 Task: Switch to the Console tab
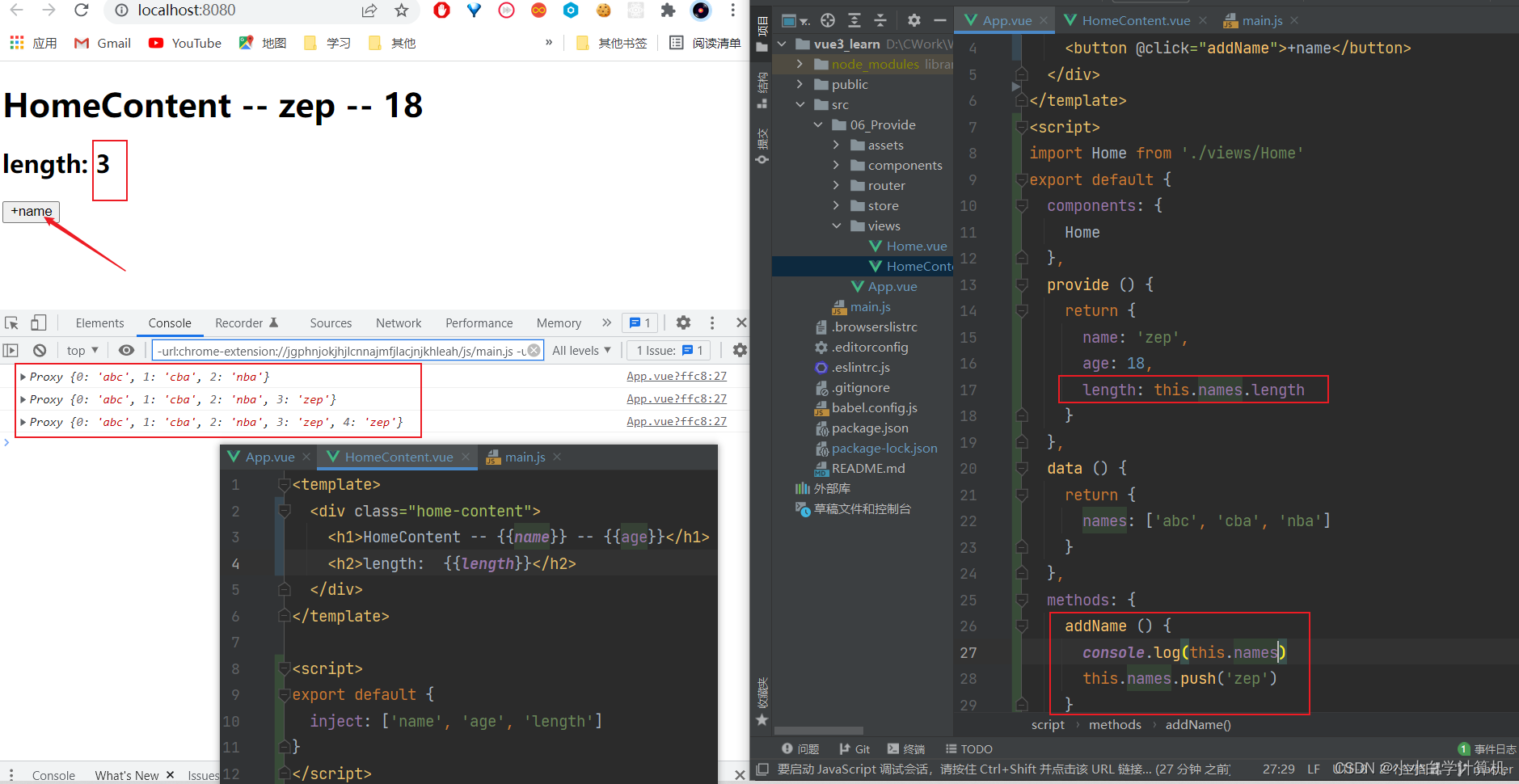pyautogui.click(x=170, y=322)
